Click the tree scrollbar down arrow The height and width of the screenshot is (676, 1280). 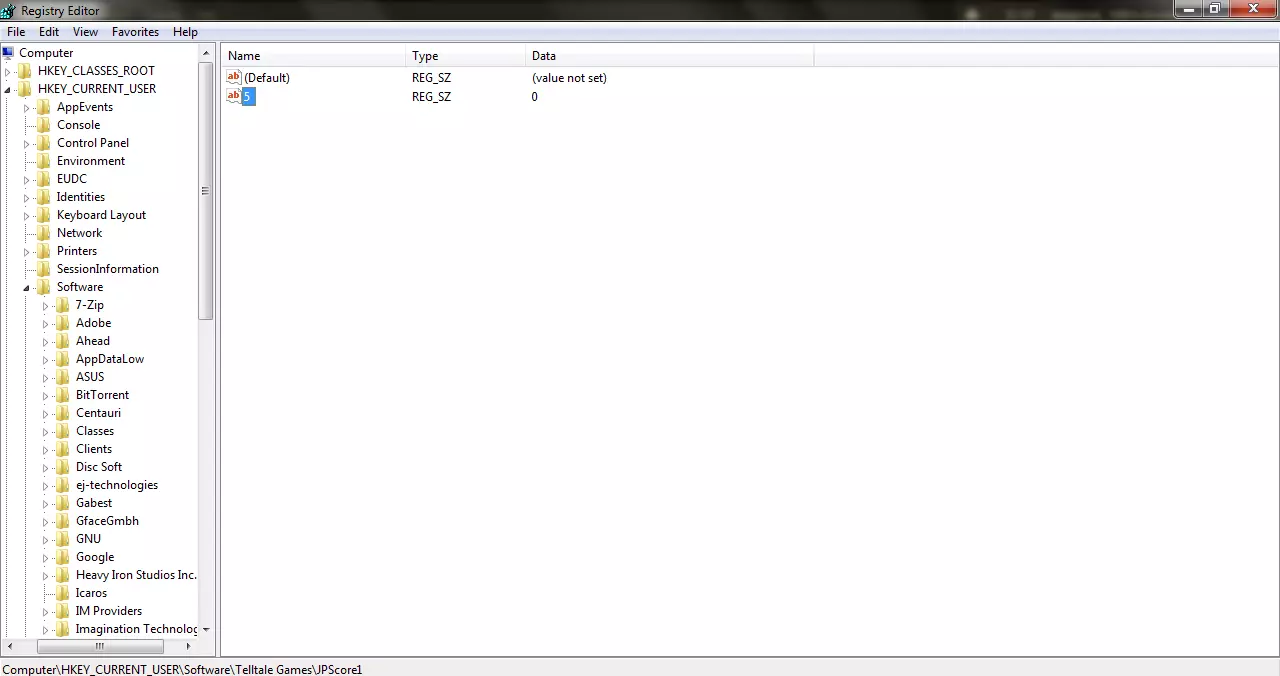(206, 629)
